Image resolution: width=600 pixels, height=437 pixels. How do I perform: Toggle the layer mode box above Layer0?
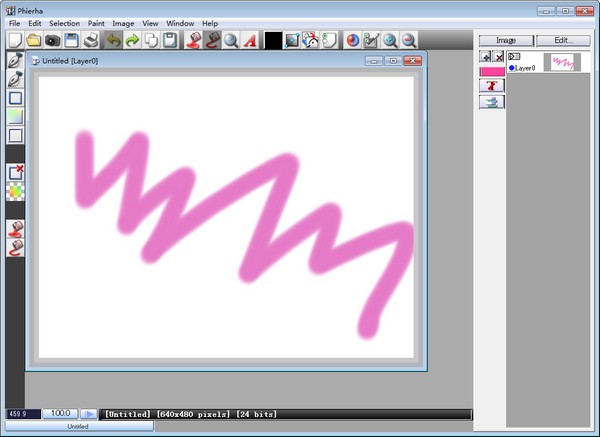pos(514,57)
